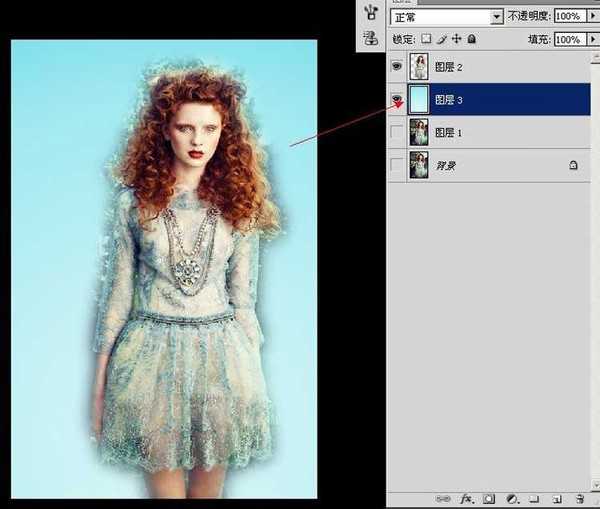Toggle lock transparent pixels
600x509 pixels.
tap(426, 39)
